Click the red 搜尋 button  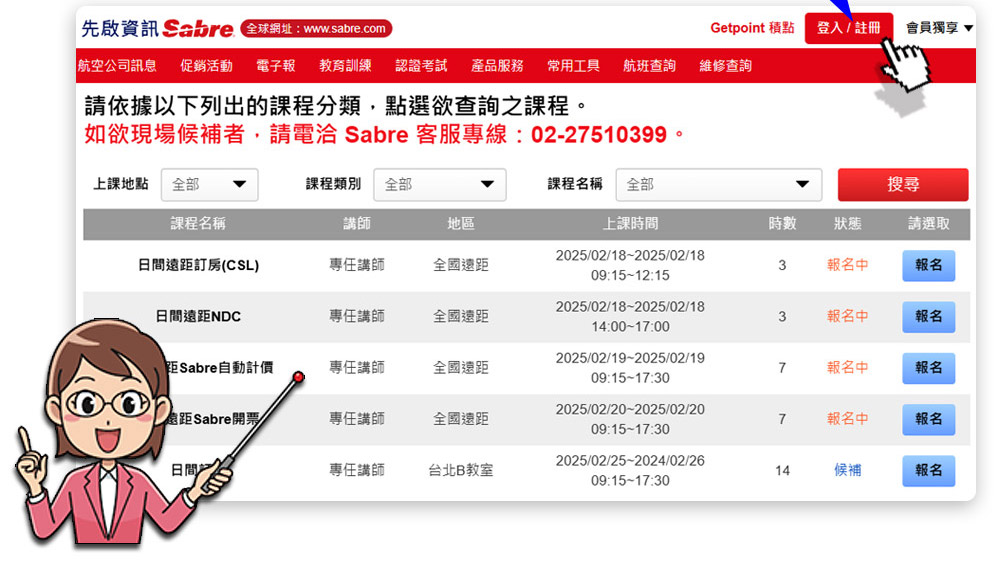pyautogui.click(x=902, y=185)
